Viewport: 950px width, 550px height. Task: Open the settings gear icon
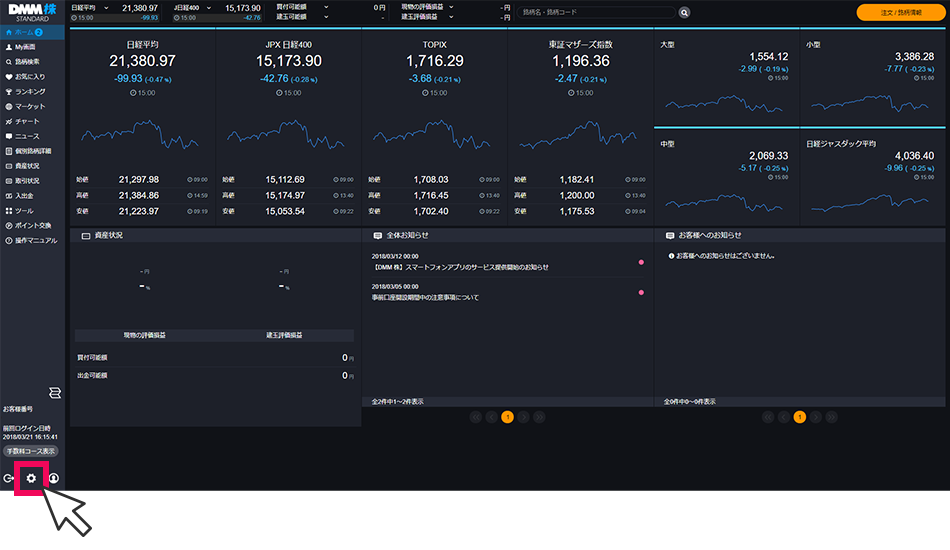(x=31, y=479)
